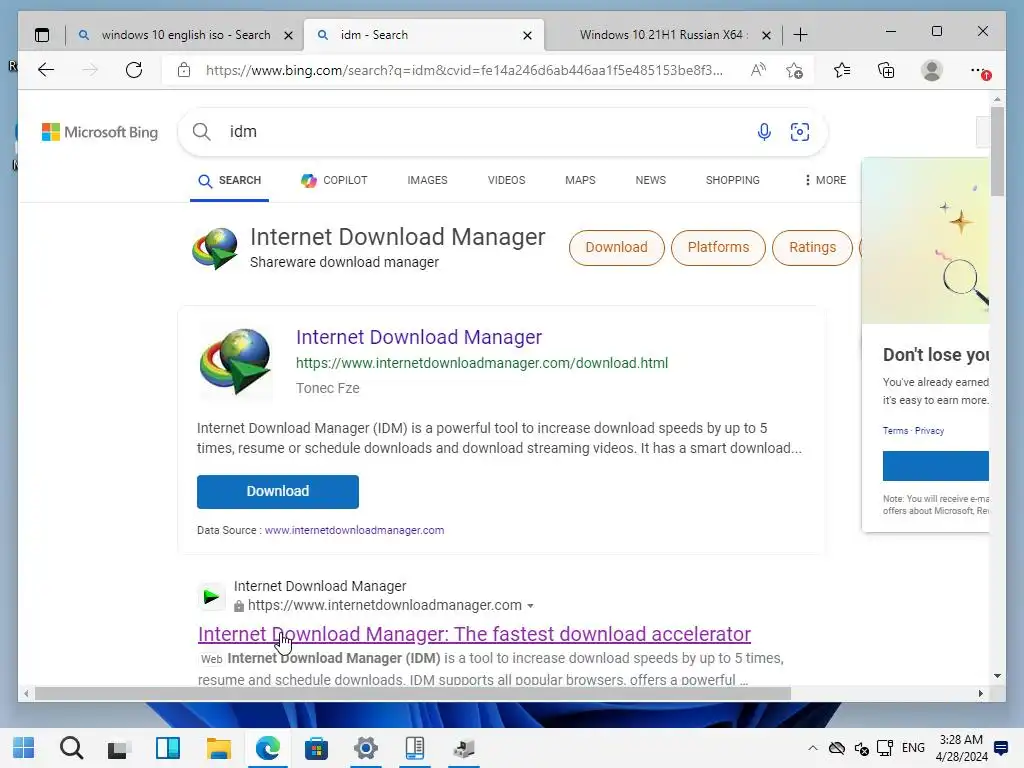Click the Platforms chip
Image resolution: width=1024 pixels, height=768 pixels.
click(718, 248)
